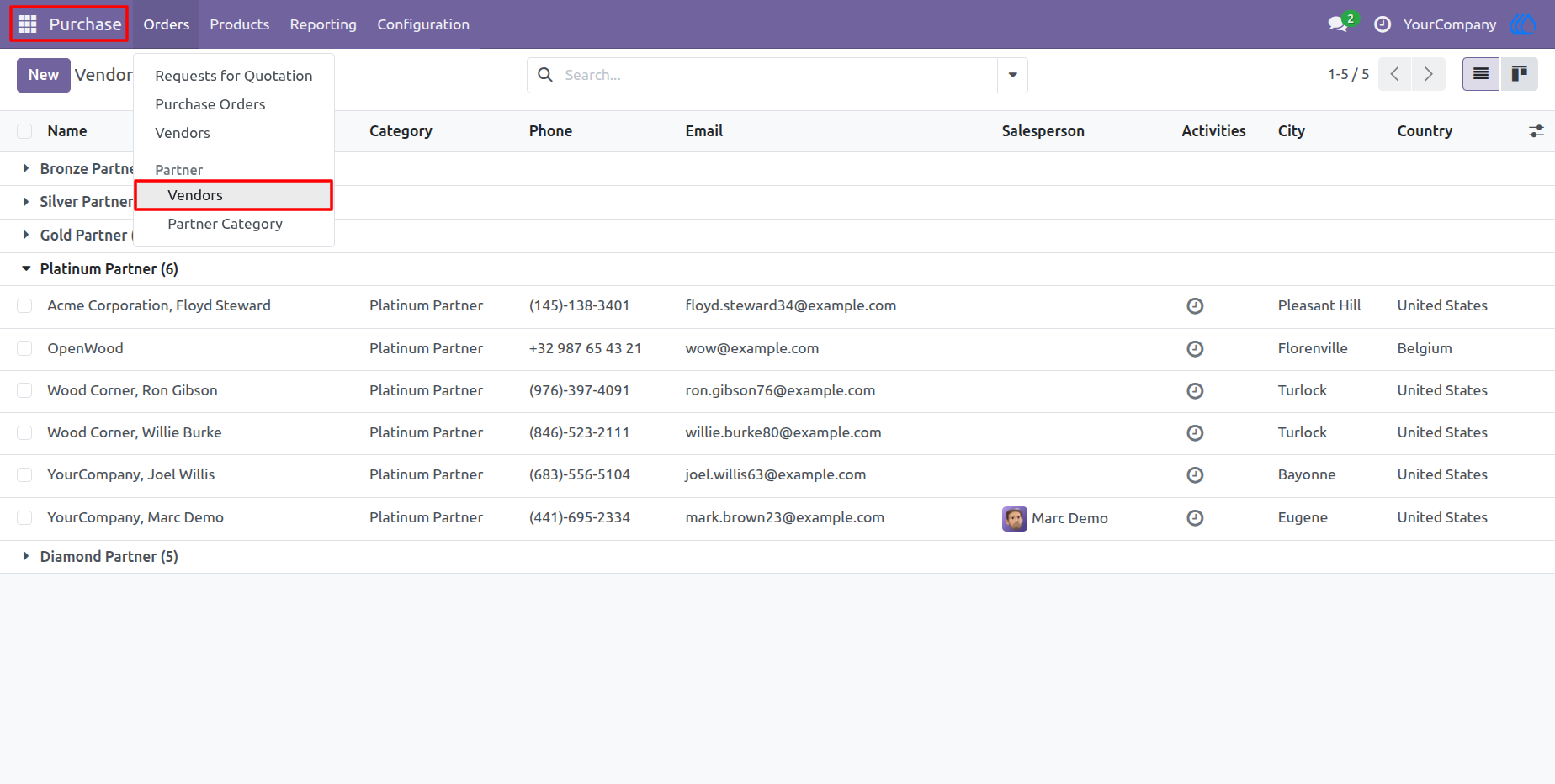Open activity clock for Acme Corporation, Floyd Steward
Screen dimensions: 1555x784
[1195, 306]
